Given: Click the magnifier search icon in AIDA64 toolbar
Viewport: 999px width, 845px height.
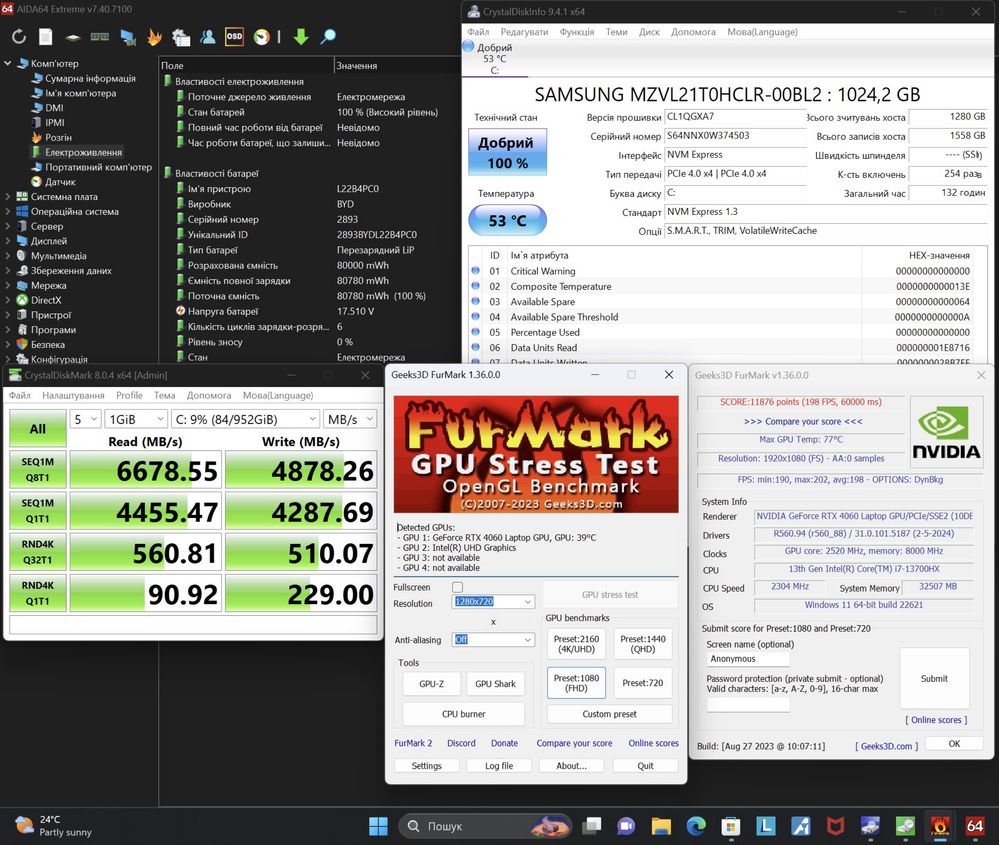Looking at the screenshot, I should coord(328,37).
